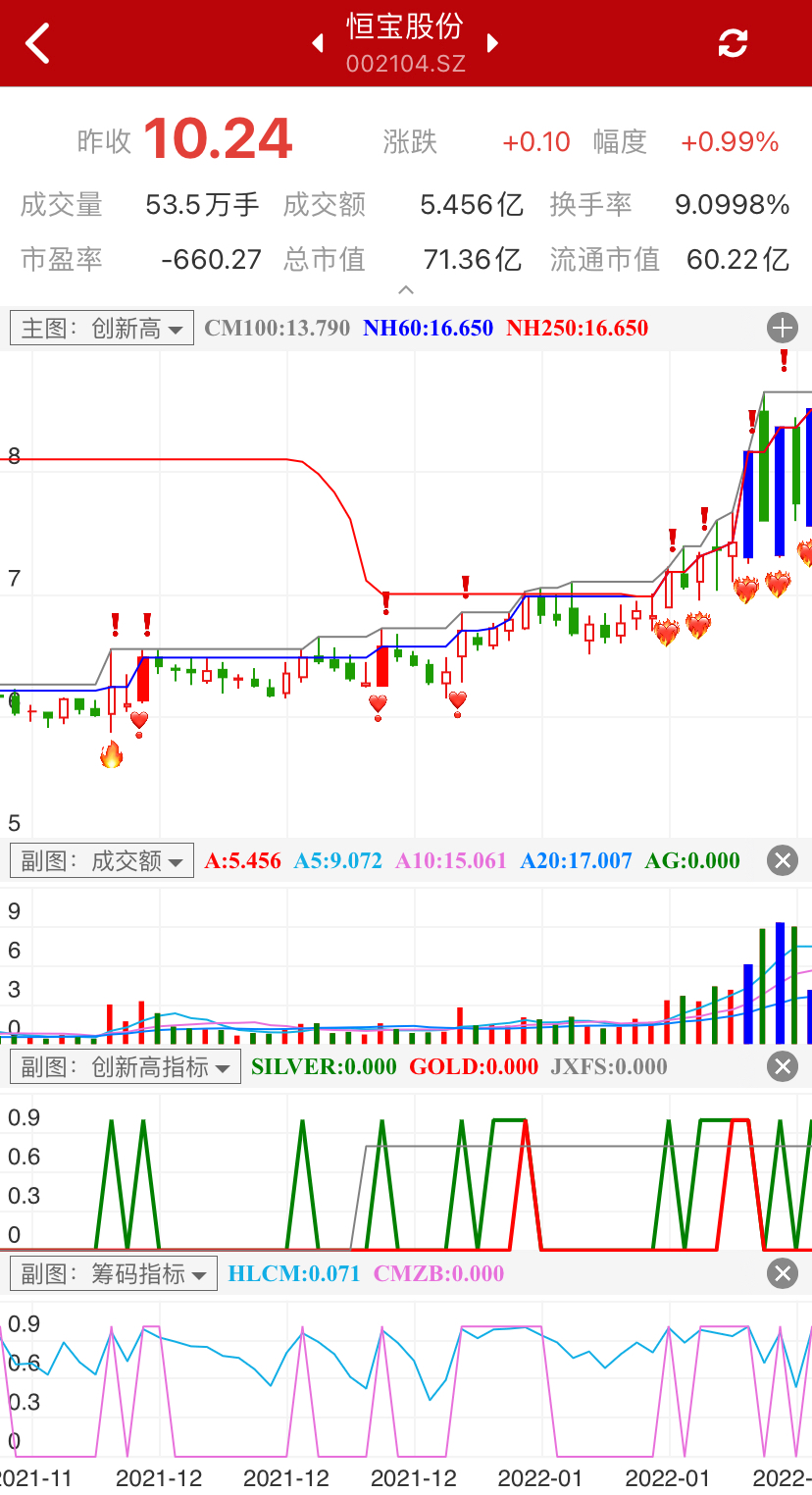Screen dimensions: 812x1495
Task: Switch to next stock with right triangle
Action: (x=492, y=43)
